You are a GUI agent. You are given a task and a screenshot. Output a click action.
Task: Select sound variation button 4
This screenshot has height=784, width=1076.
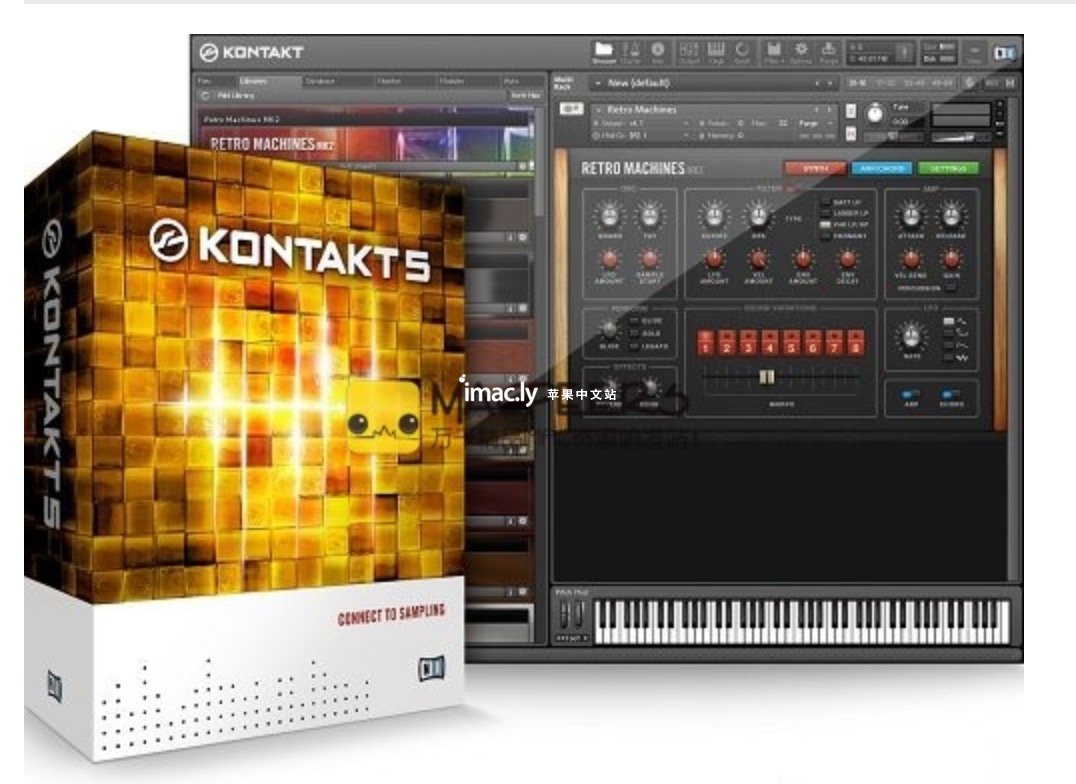[770, 342]
